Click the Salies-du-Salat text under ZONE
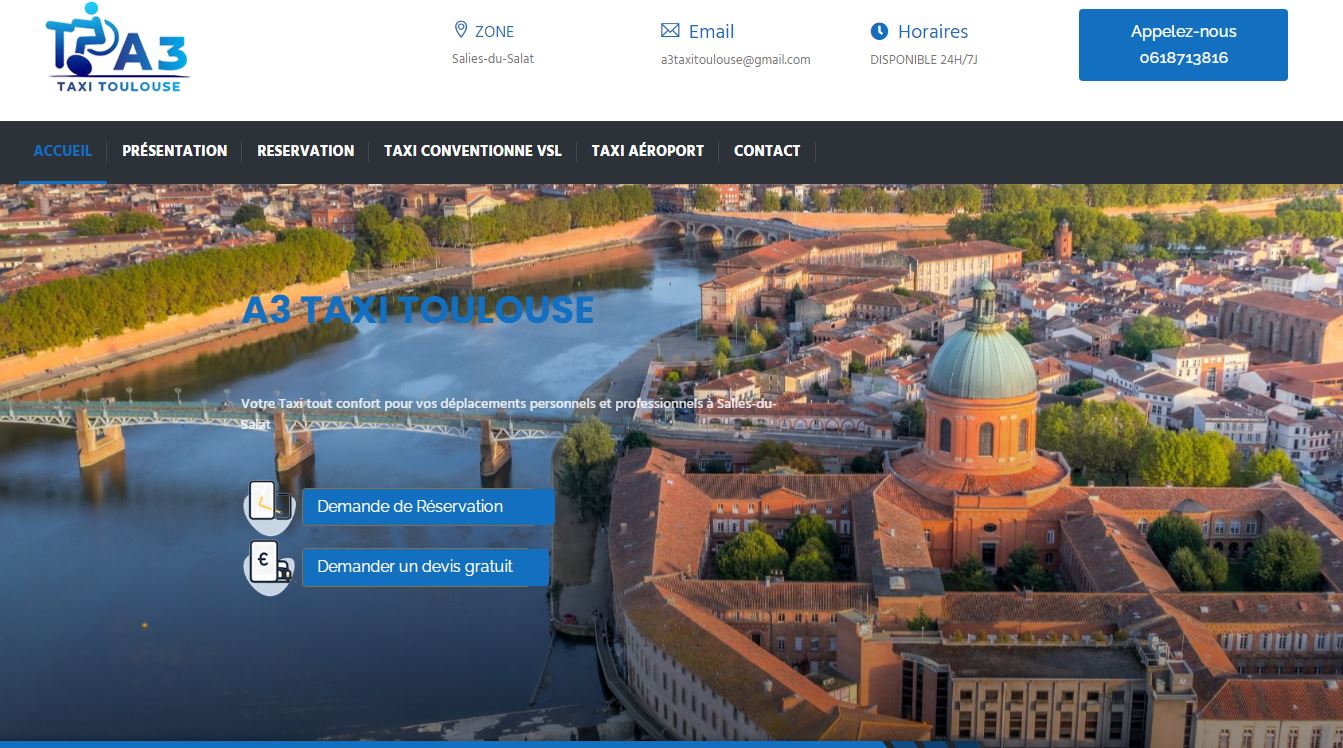1343x748 pixels. (x=493, y=59)
